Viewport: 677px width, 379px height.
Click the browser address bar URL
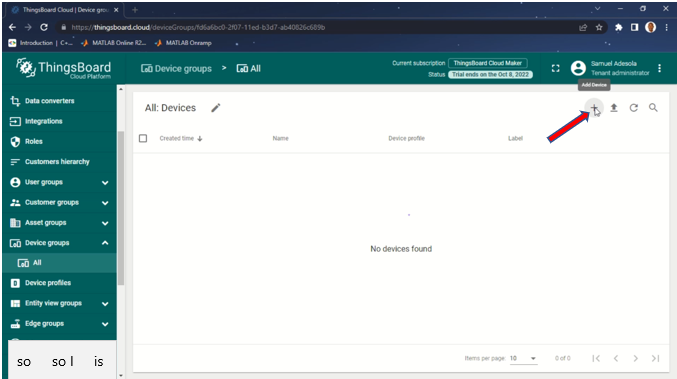pos(198,27)
